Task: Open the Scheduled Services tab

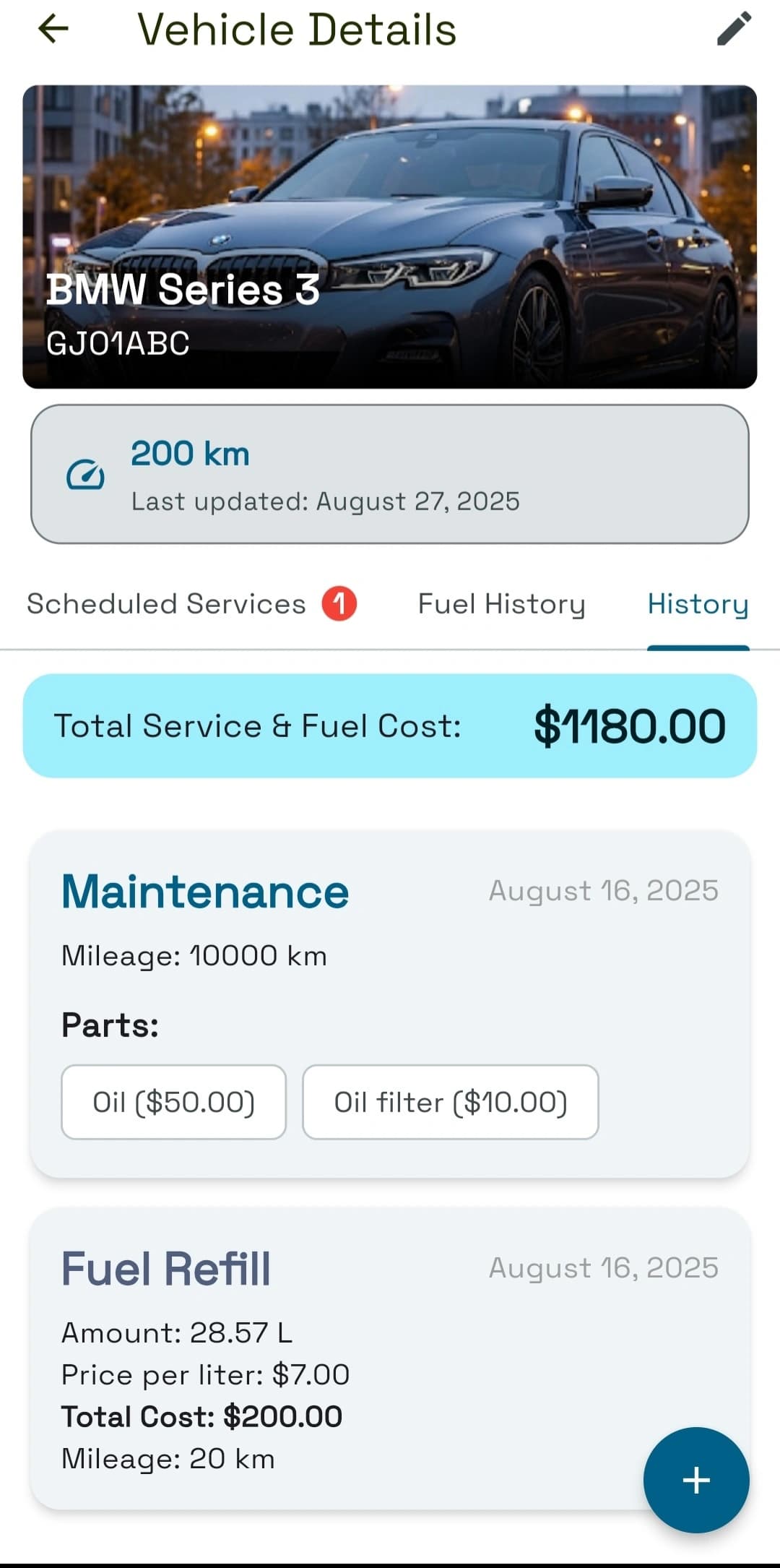Action: coord(166,604)
